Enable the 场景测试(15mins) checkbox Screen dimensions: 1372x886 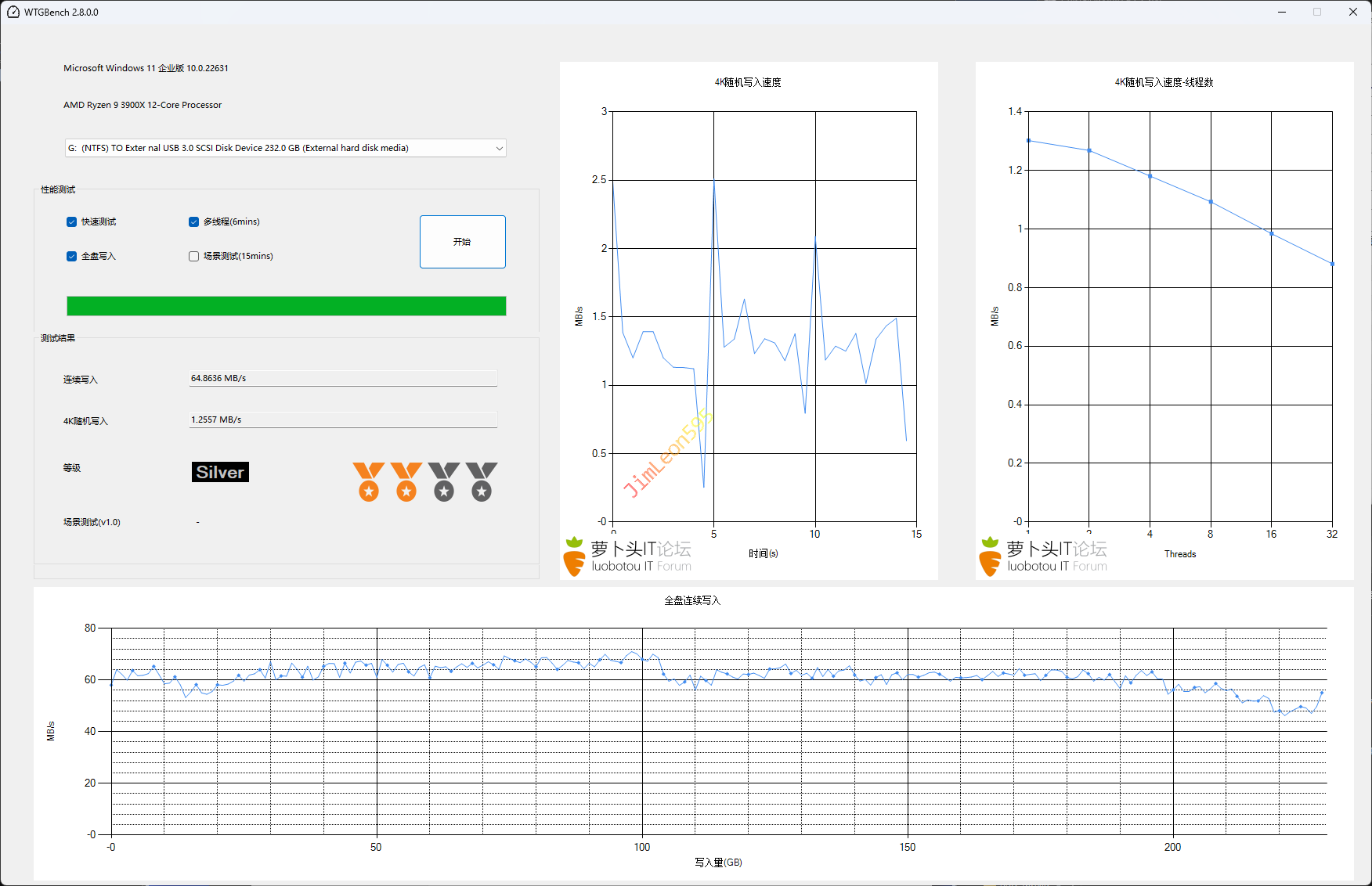click(194, 257)
